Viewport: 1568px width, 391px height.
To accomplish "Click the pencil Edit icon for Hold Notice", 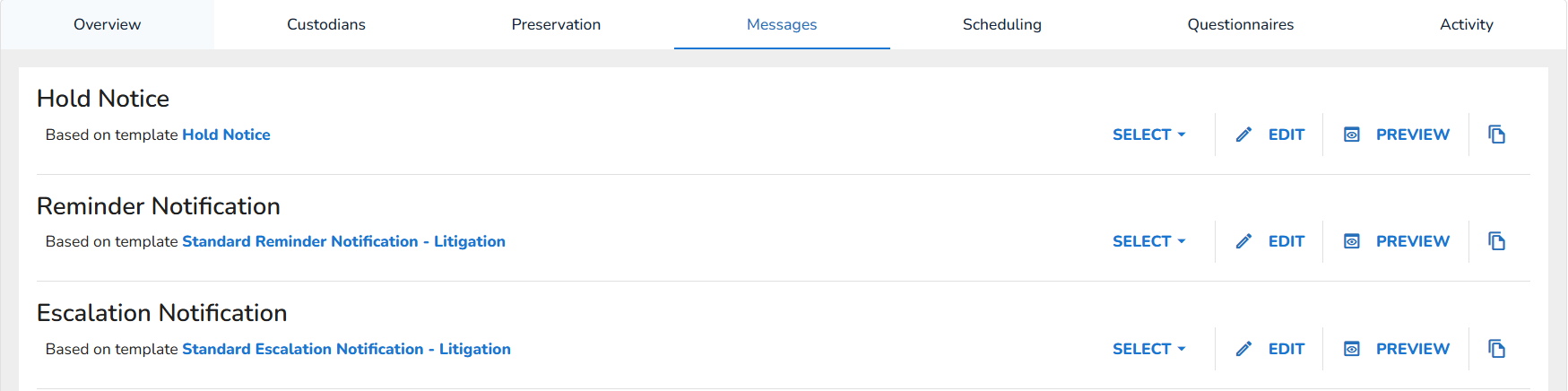I will [x=1243, y=135].
